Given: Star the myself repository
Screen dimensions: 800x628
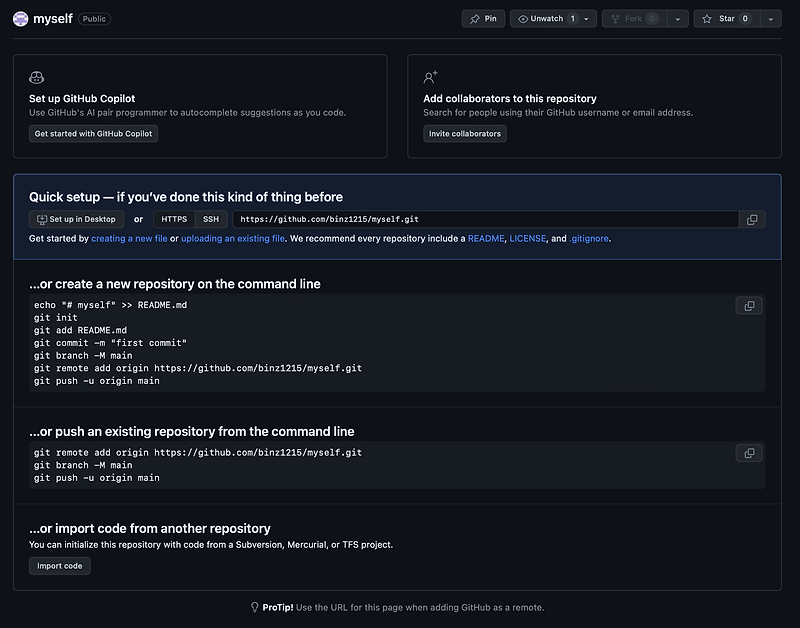Looking at the screenshot, I should 720,17.
